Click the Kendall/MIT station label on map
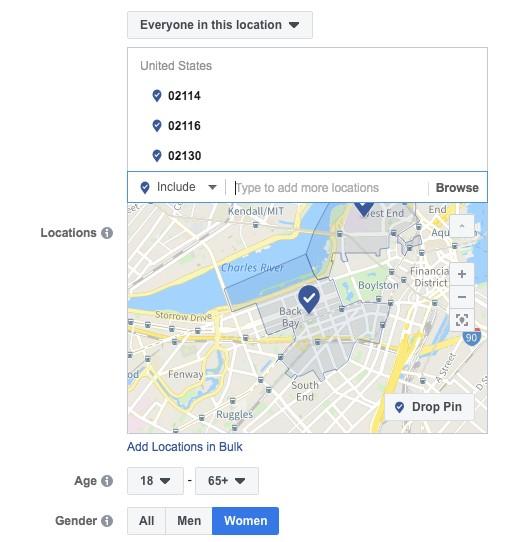Image resolution: width=507 pixels, height=542 pixels. tap(256, 211)
